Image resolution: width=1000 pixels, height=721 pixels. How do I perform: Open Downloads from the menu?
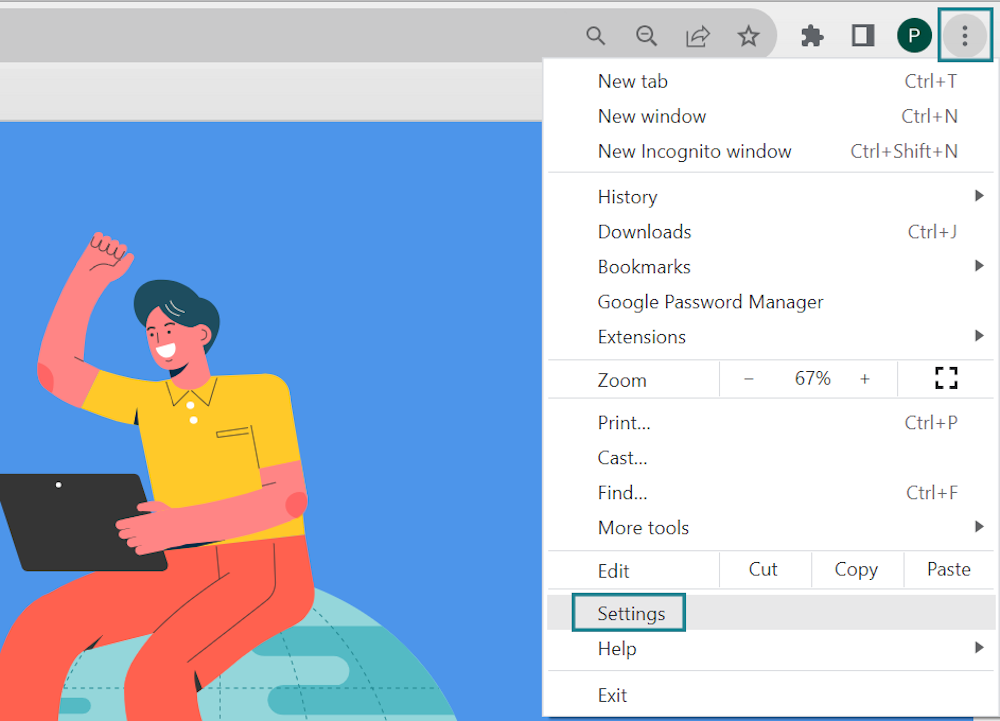[x=644, y=232]
